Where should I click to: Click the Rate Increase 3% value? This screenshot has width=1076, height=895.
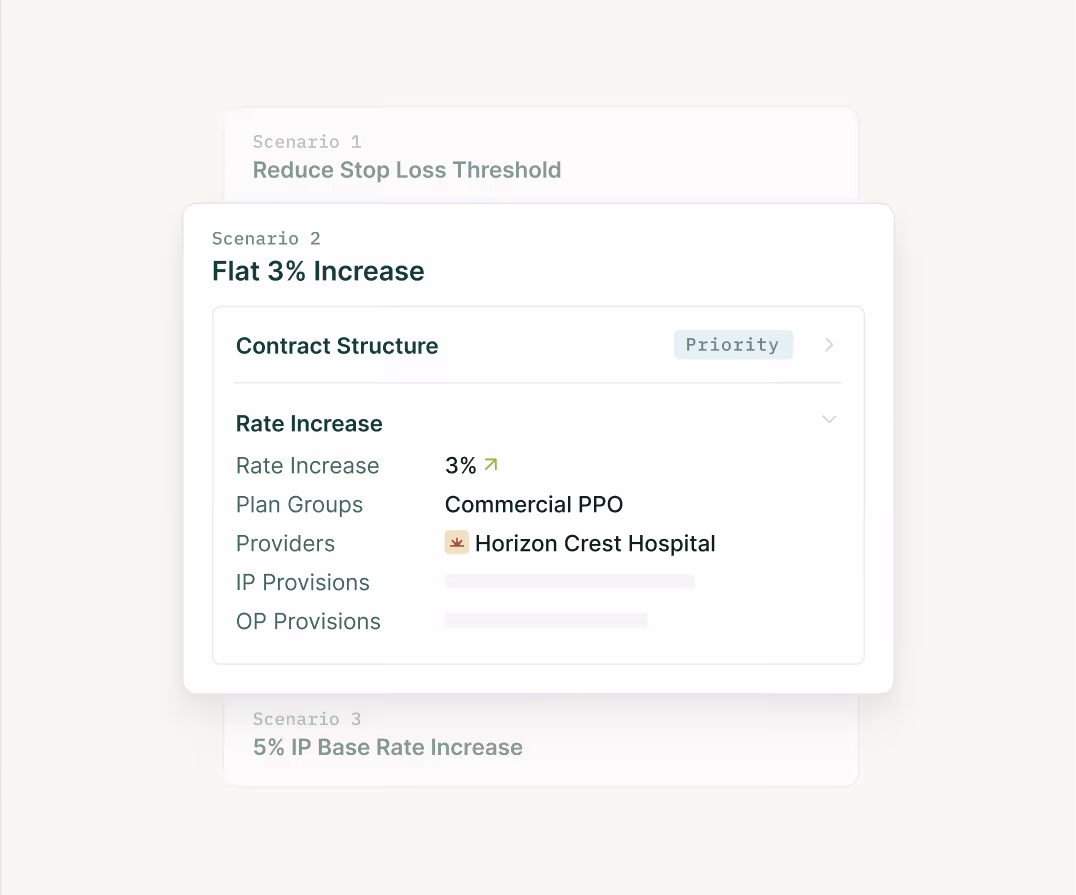460,464
